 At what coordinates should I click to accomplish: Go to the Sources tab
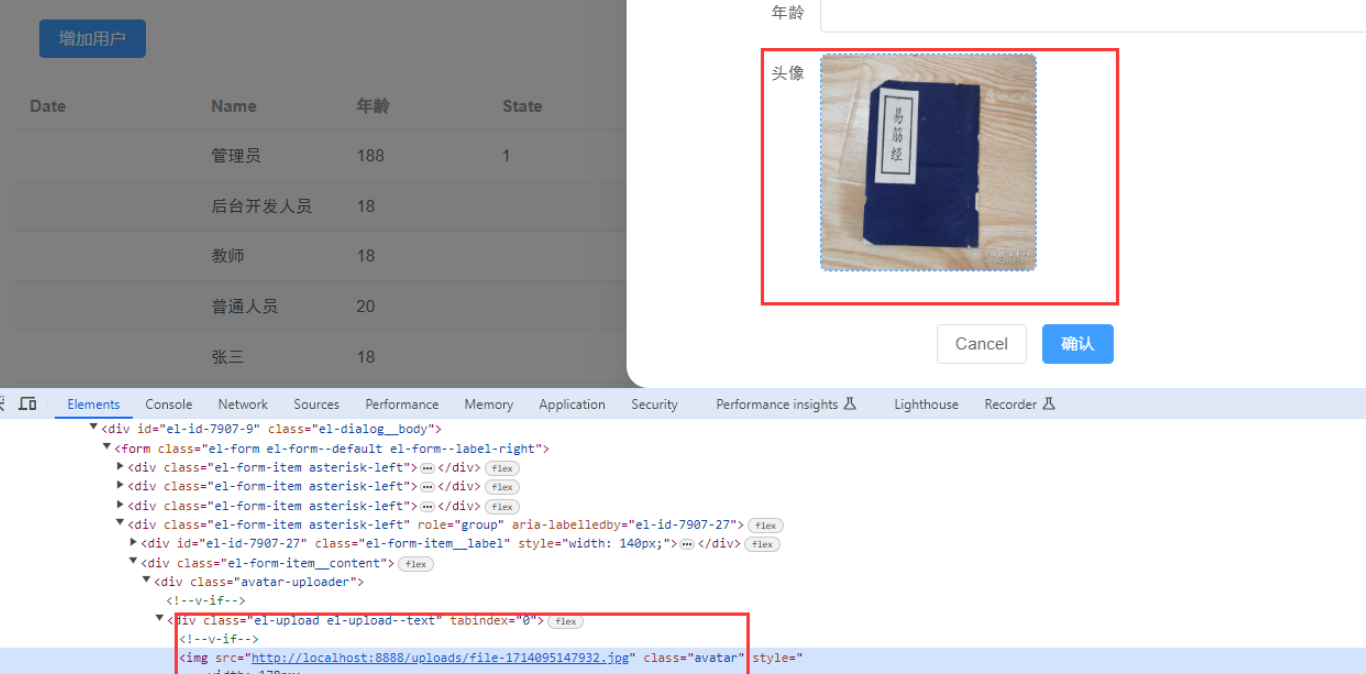pos(316,404)
